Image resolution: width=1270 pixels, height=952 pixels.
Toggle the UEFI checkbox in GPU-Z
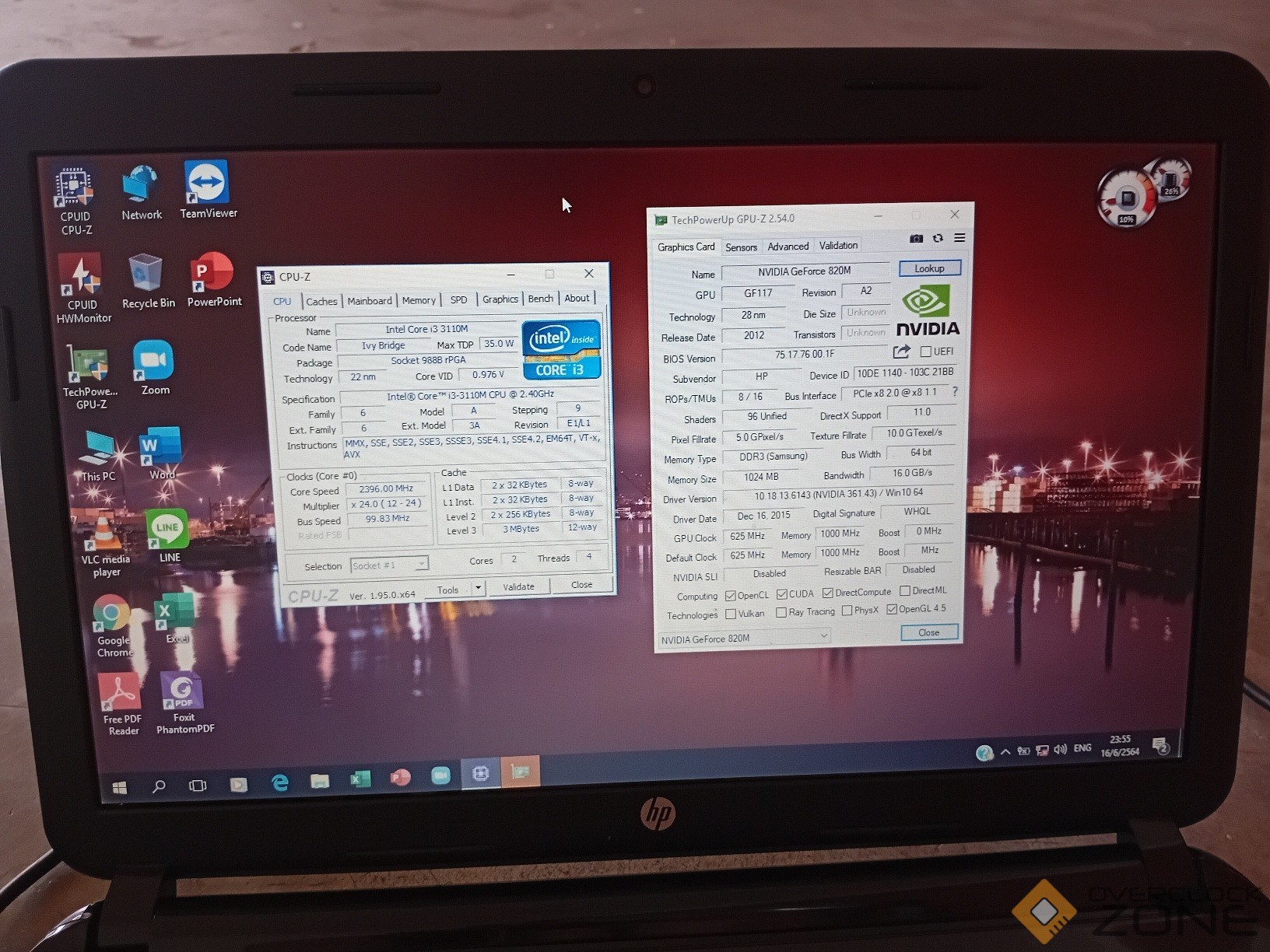(x=926, y=352)
